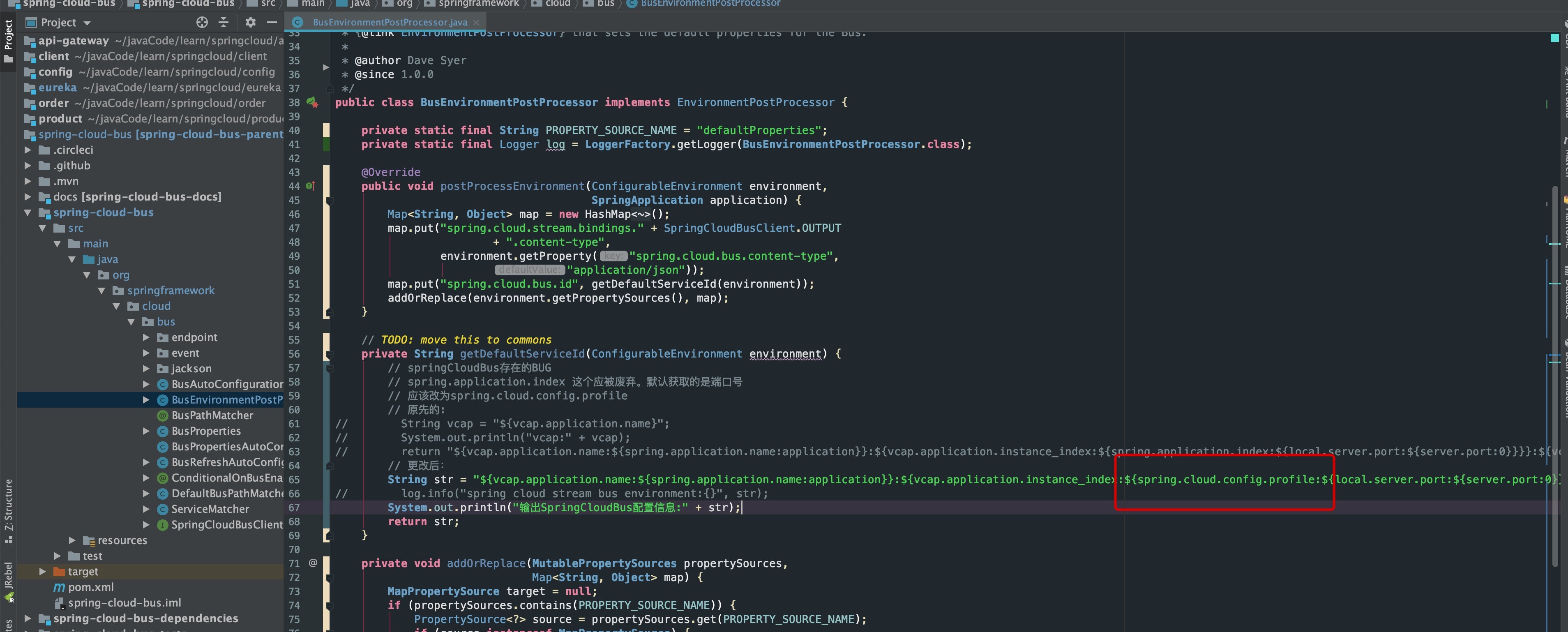Click the orange target folder icon
Viewport: 1568px width, 632px height.
[59, 572]
